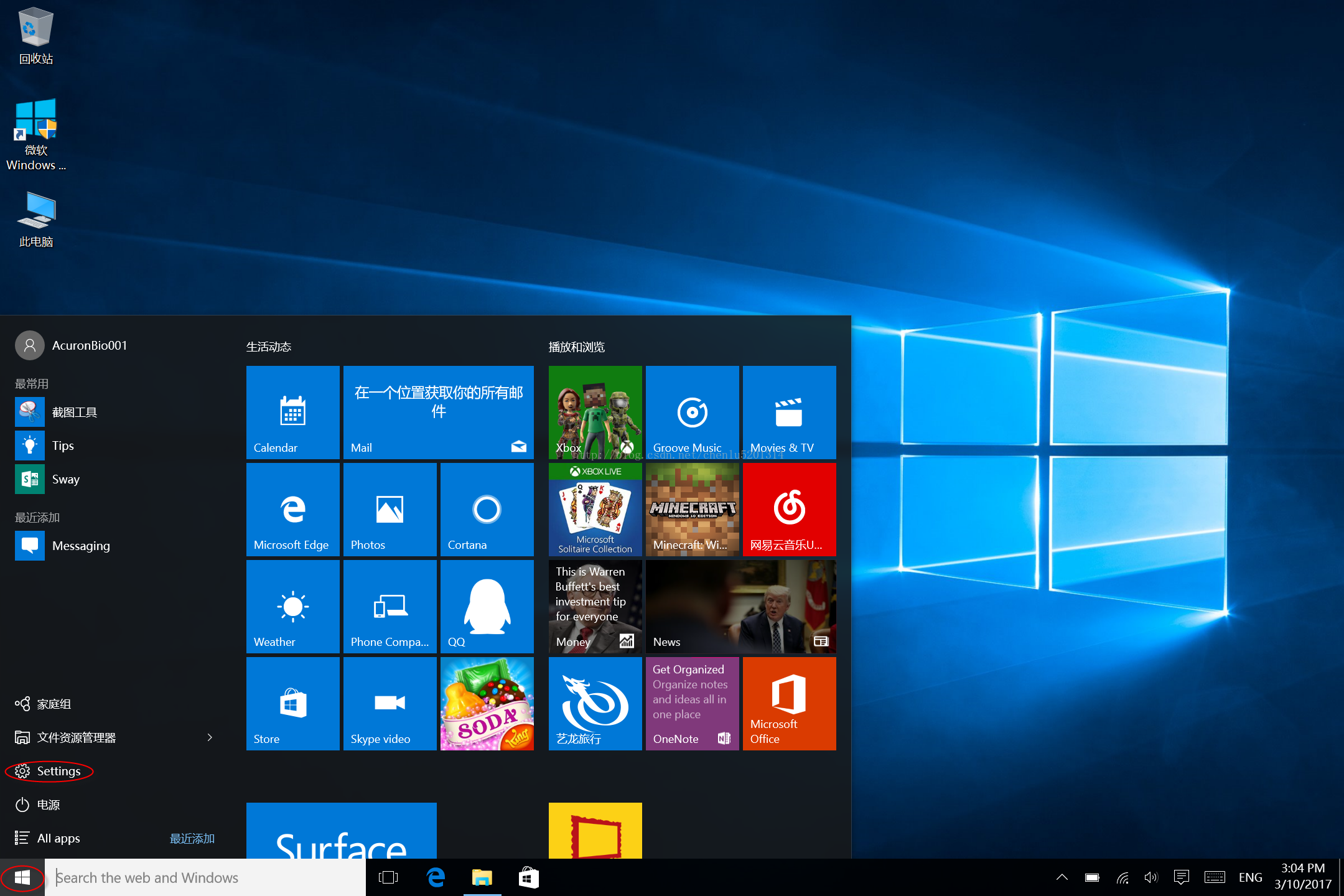Click the battery tray icon

pos(1092,877)
